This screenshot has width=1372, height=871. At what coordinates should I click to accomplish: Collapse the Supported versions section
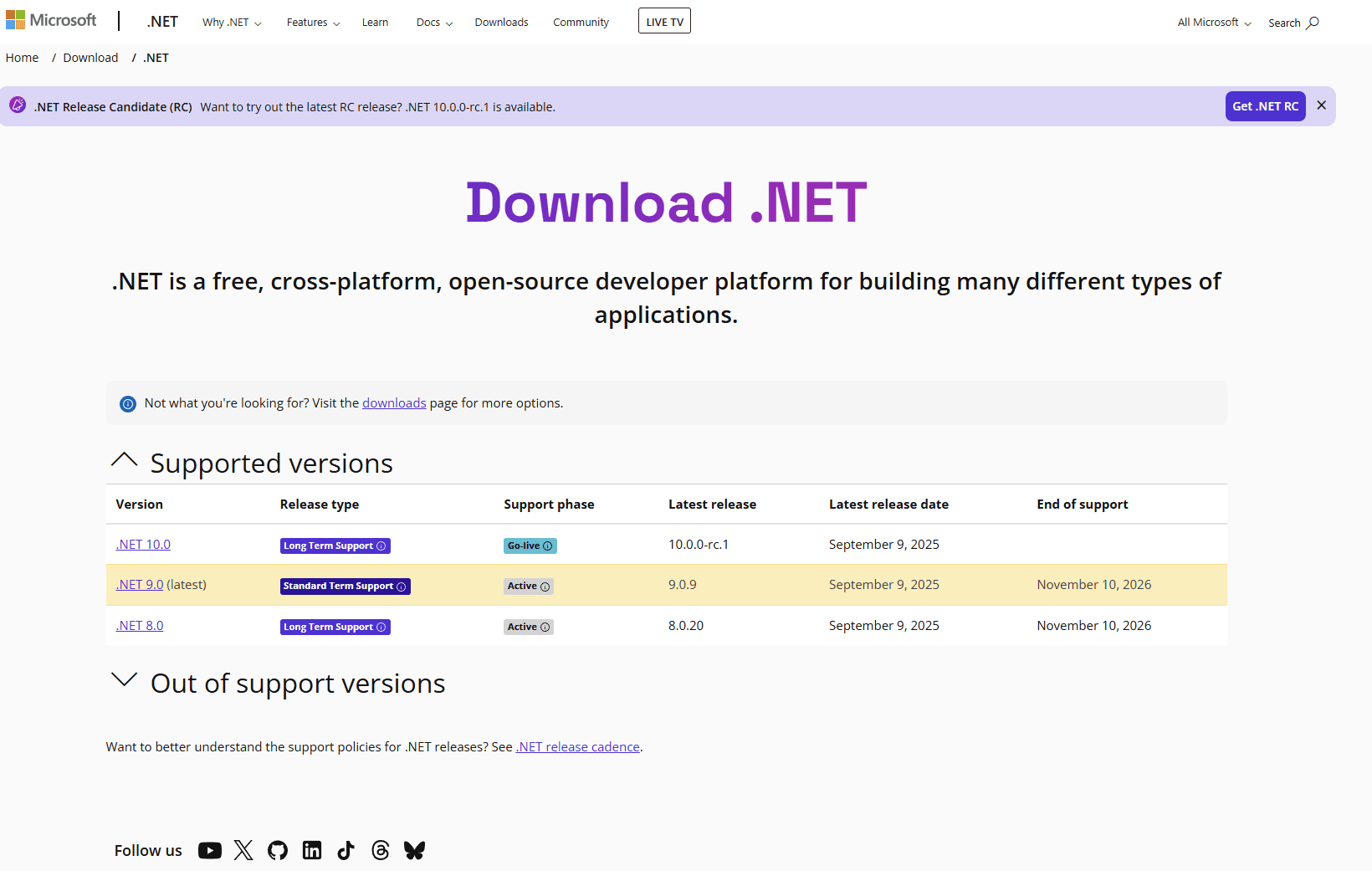click(x=125, y=461)
